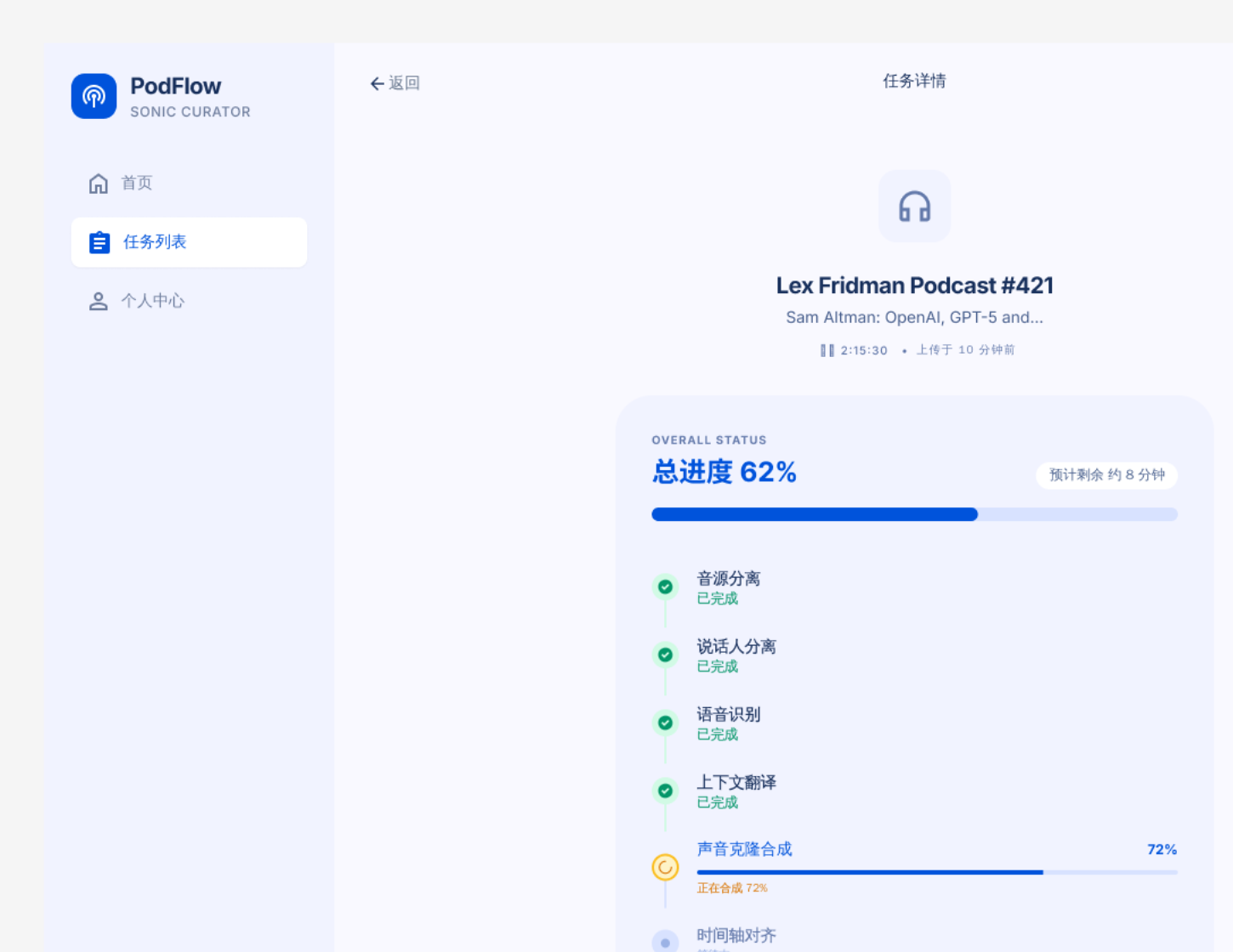Click the PodFlow brand name text
This screenshot has width=1233, height=952.
(x=175, y=86)
